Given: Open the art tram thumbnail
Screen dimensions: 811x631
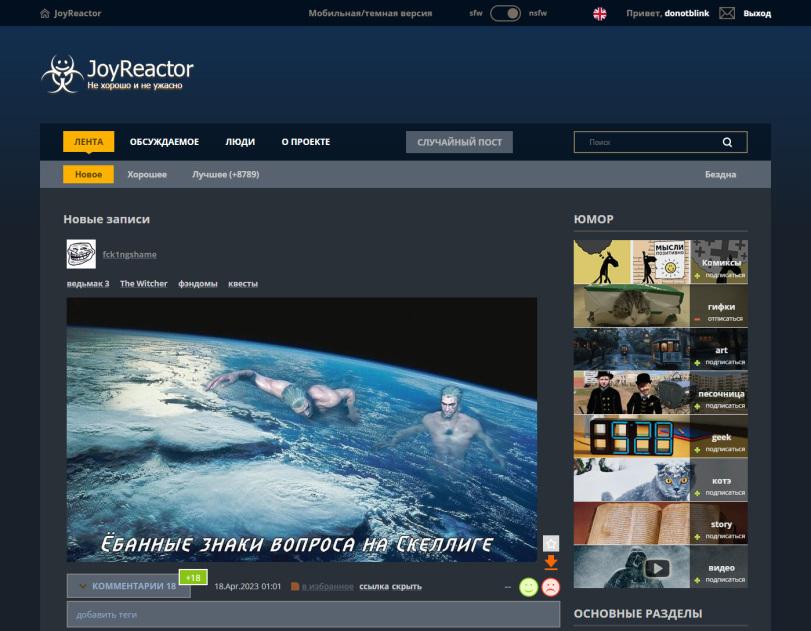Looking at the screenshot, I should [x=632, y=349].
